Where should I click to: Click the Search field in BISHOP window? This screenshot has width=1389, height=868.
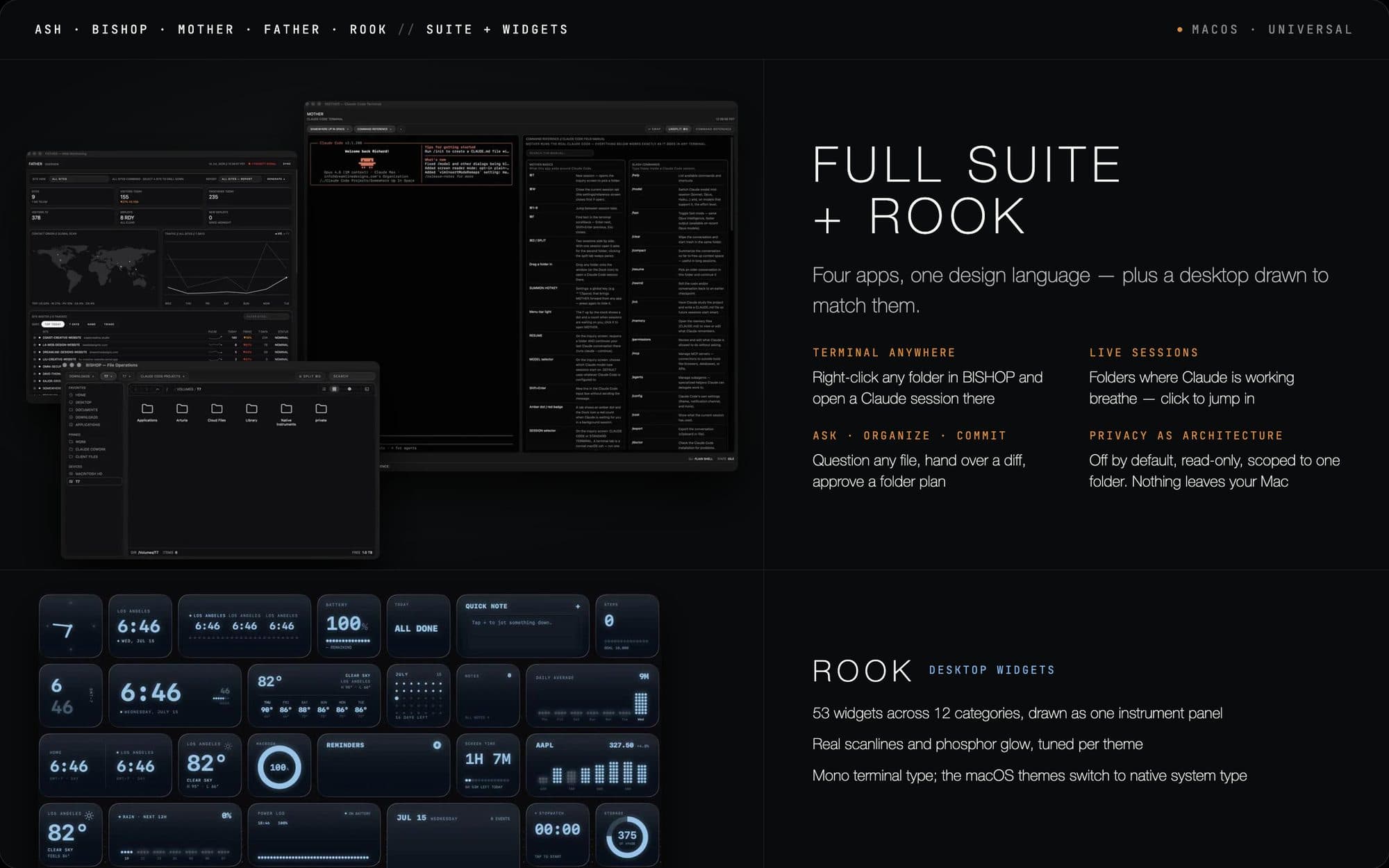point(351,376)
